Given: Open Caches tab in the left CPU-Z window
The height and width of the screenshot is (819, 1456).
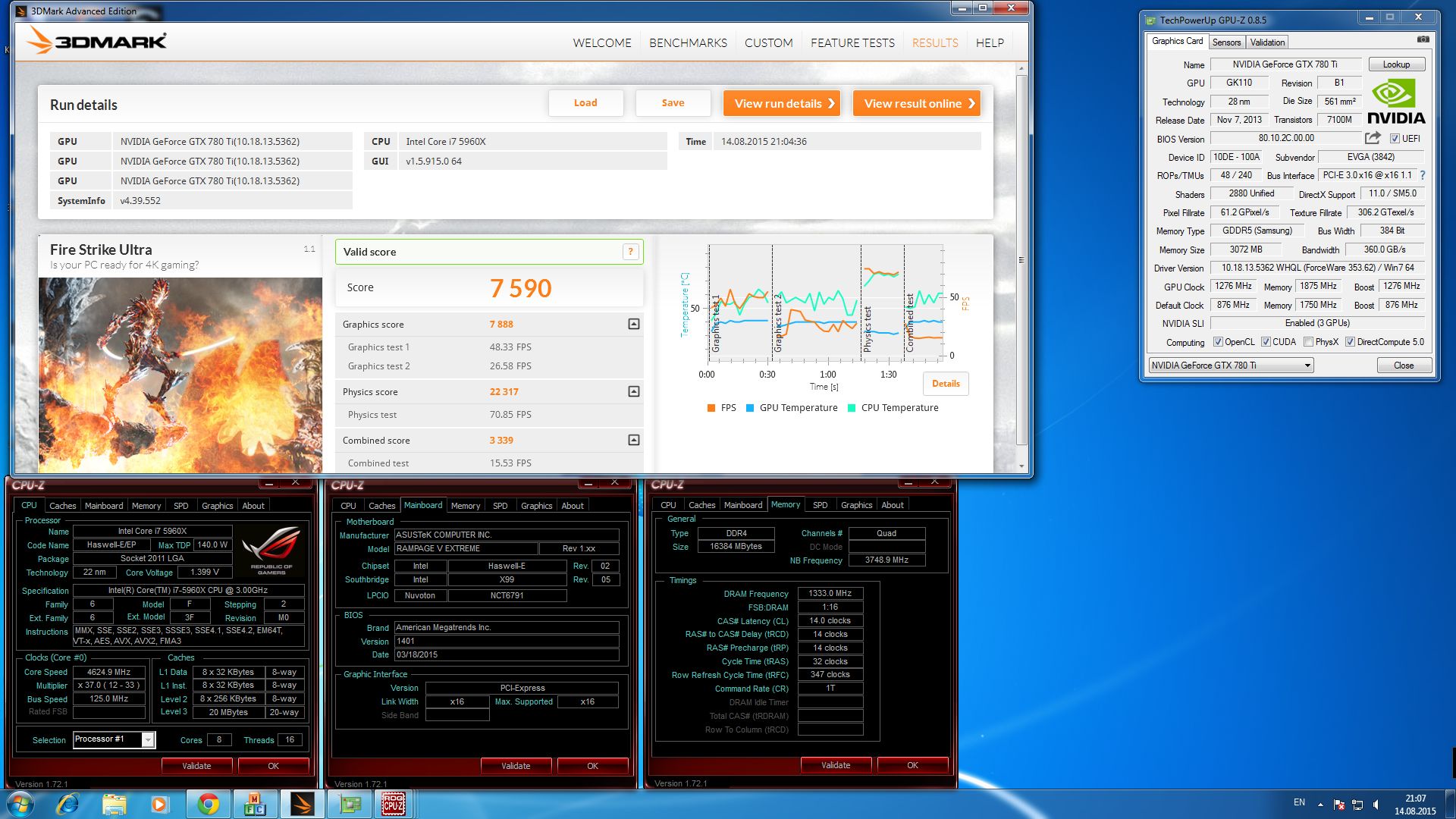Looking at the screenshot, I should click(x=62, y=506).
